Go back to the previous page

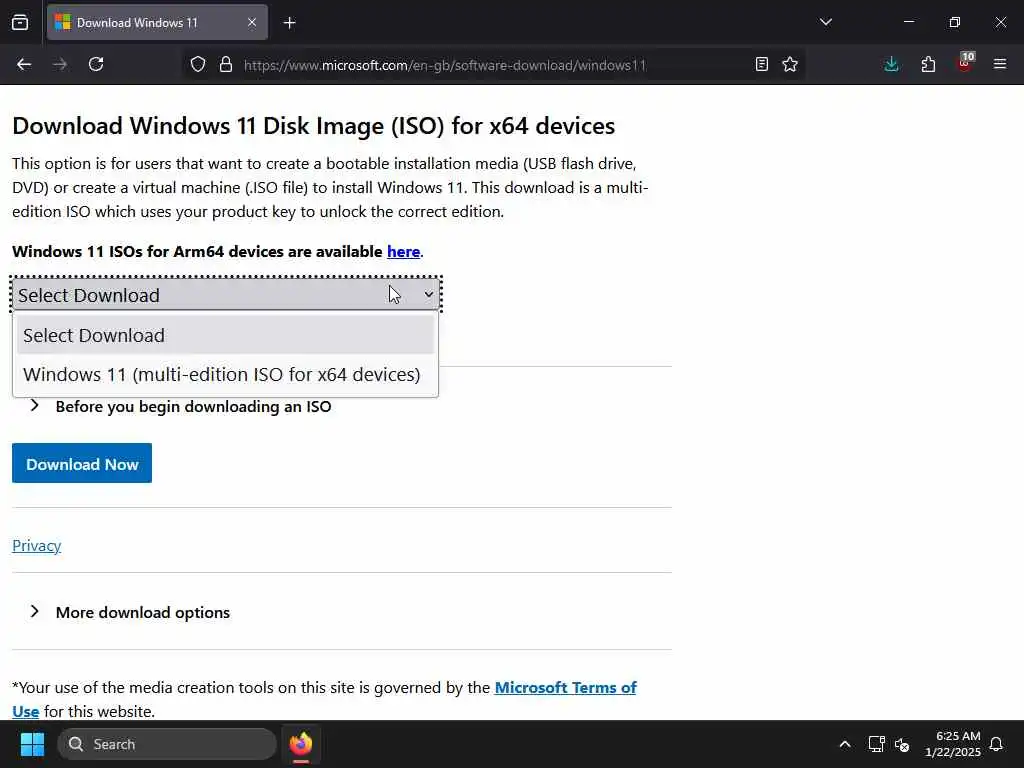24,64
